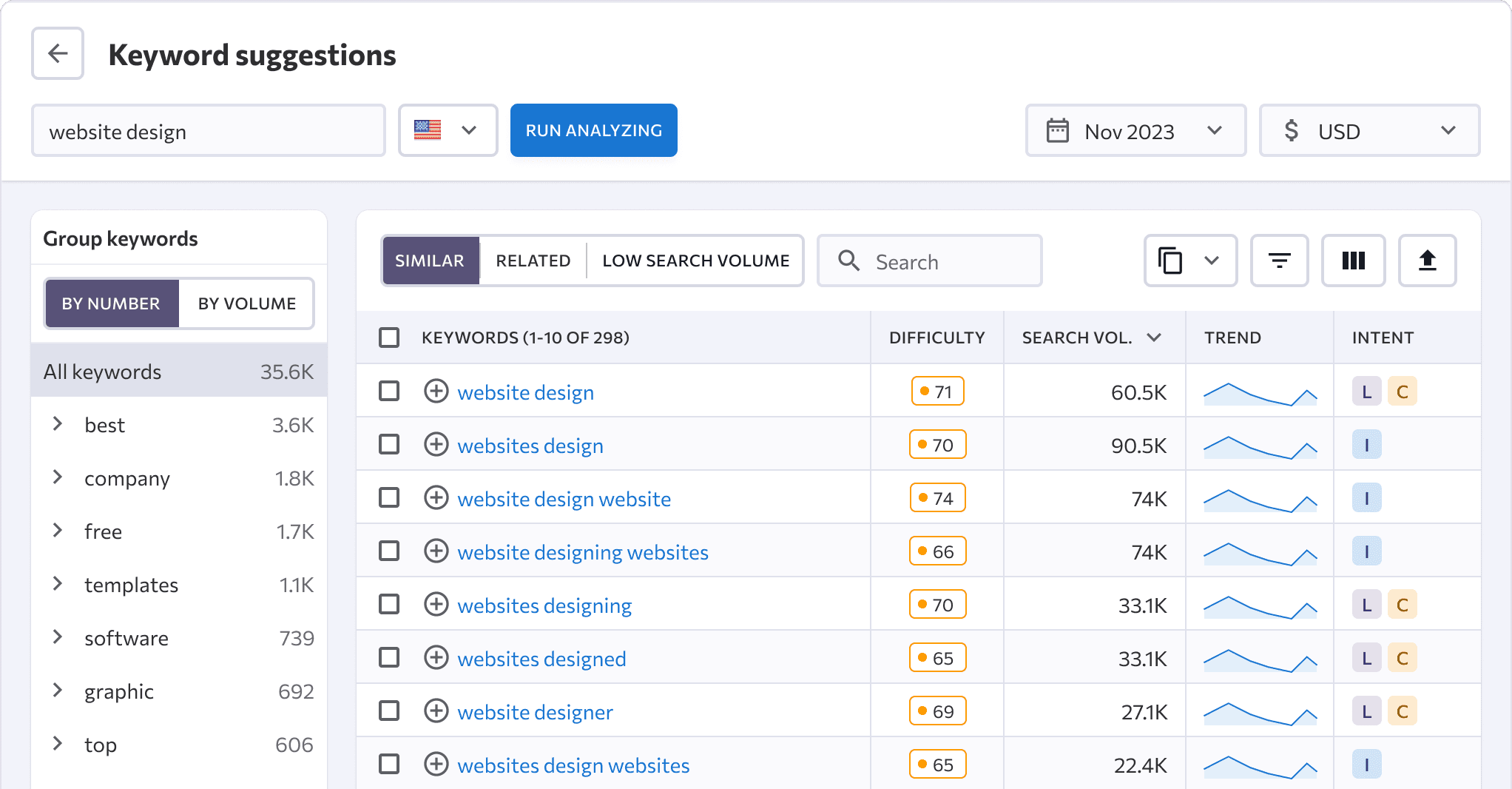The height and width of the screenshot is (789, 1512).
Task: Open the 'website designer' keyword link
Action: click(535, 712)
